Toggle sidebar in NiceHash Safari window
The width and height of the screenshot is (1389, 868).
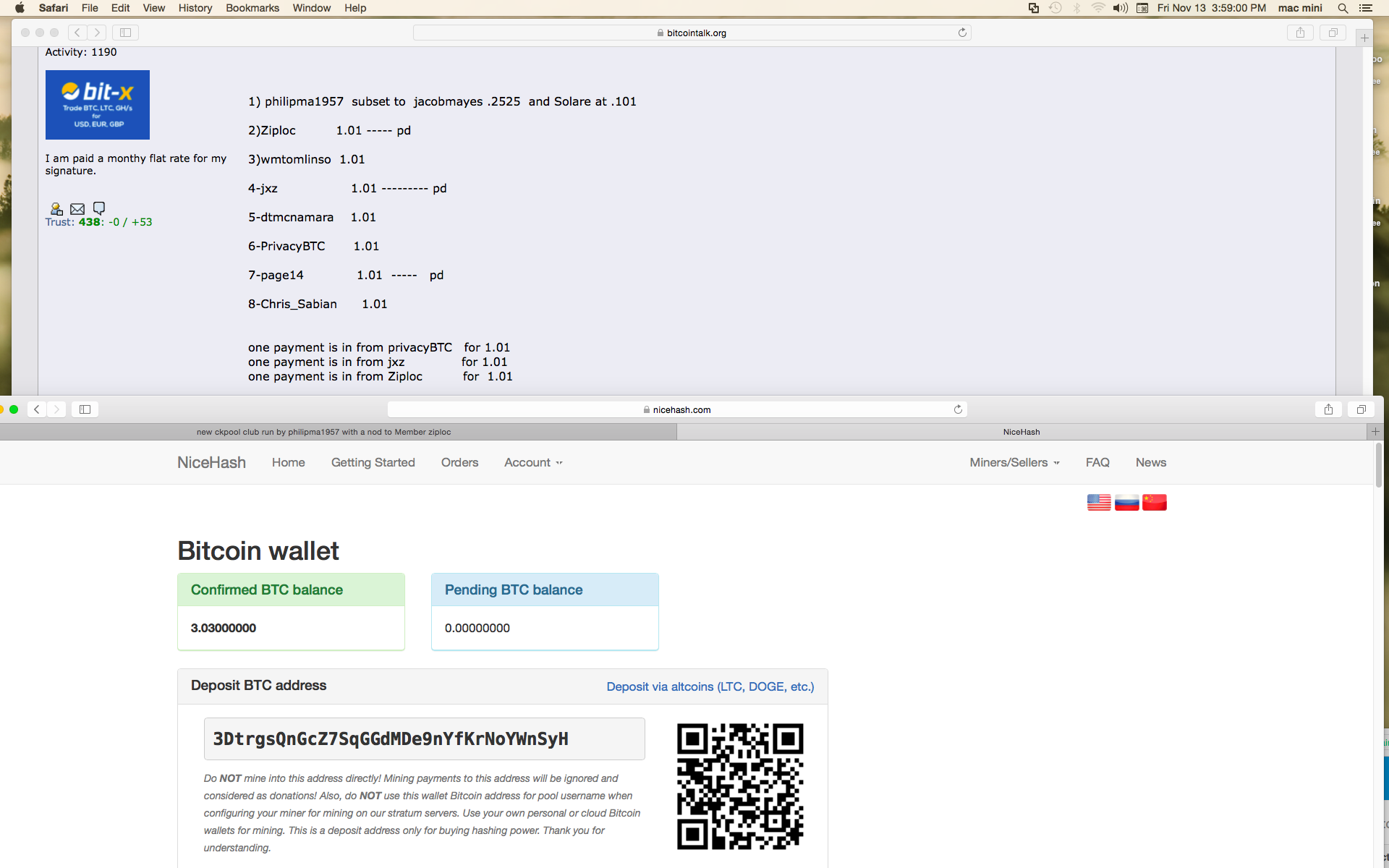[85, 409]
